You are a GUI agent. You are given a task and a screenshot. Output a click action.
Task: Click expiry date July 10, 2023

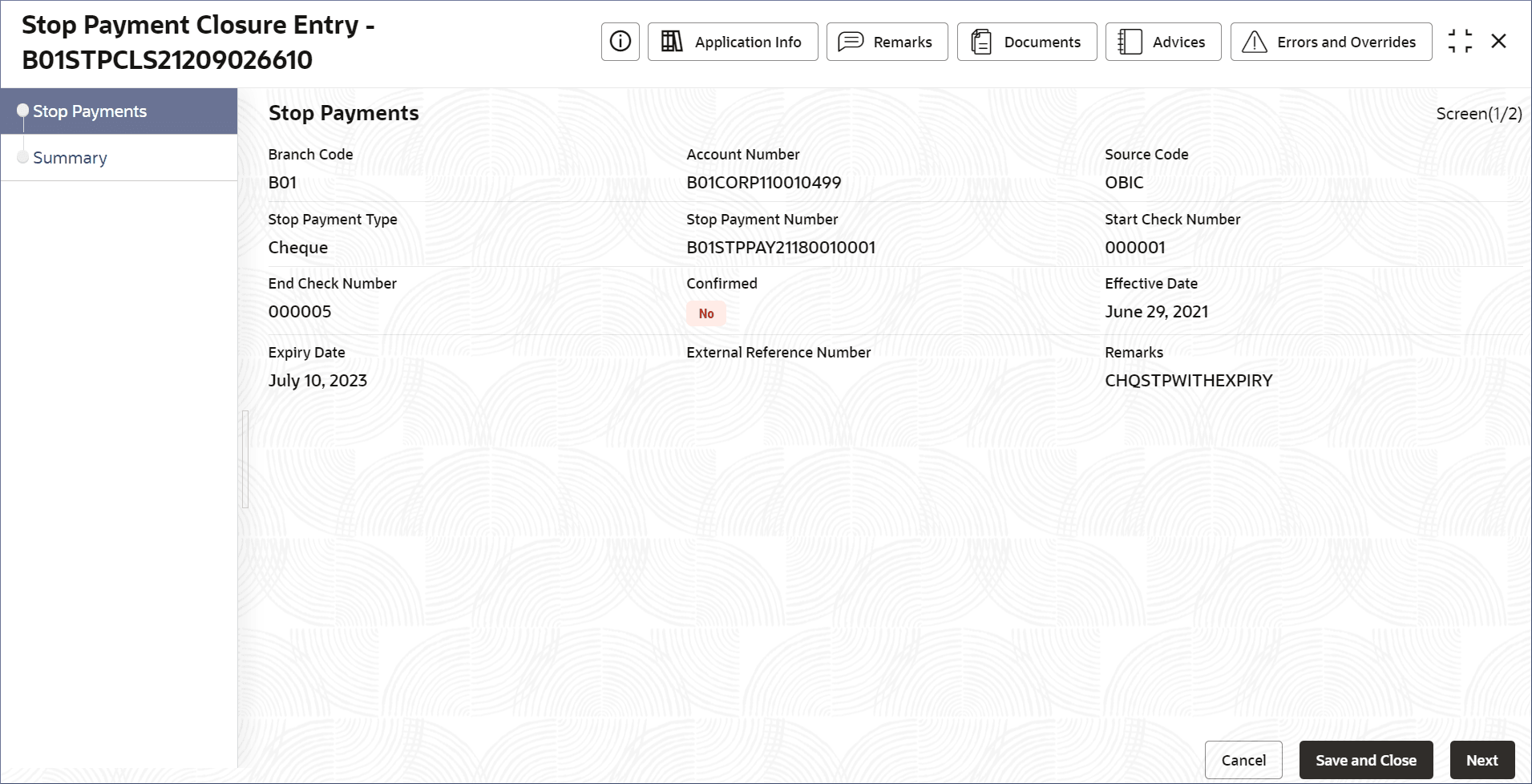[x=317, y=381]
